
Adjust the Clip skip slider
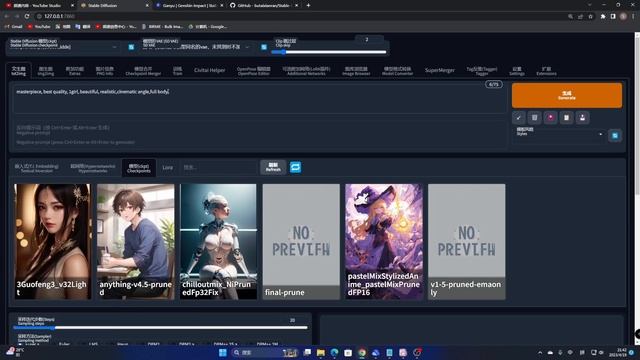329,52
